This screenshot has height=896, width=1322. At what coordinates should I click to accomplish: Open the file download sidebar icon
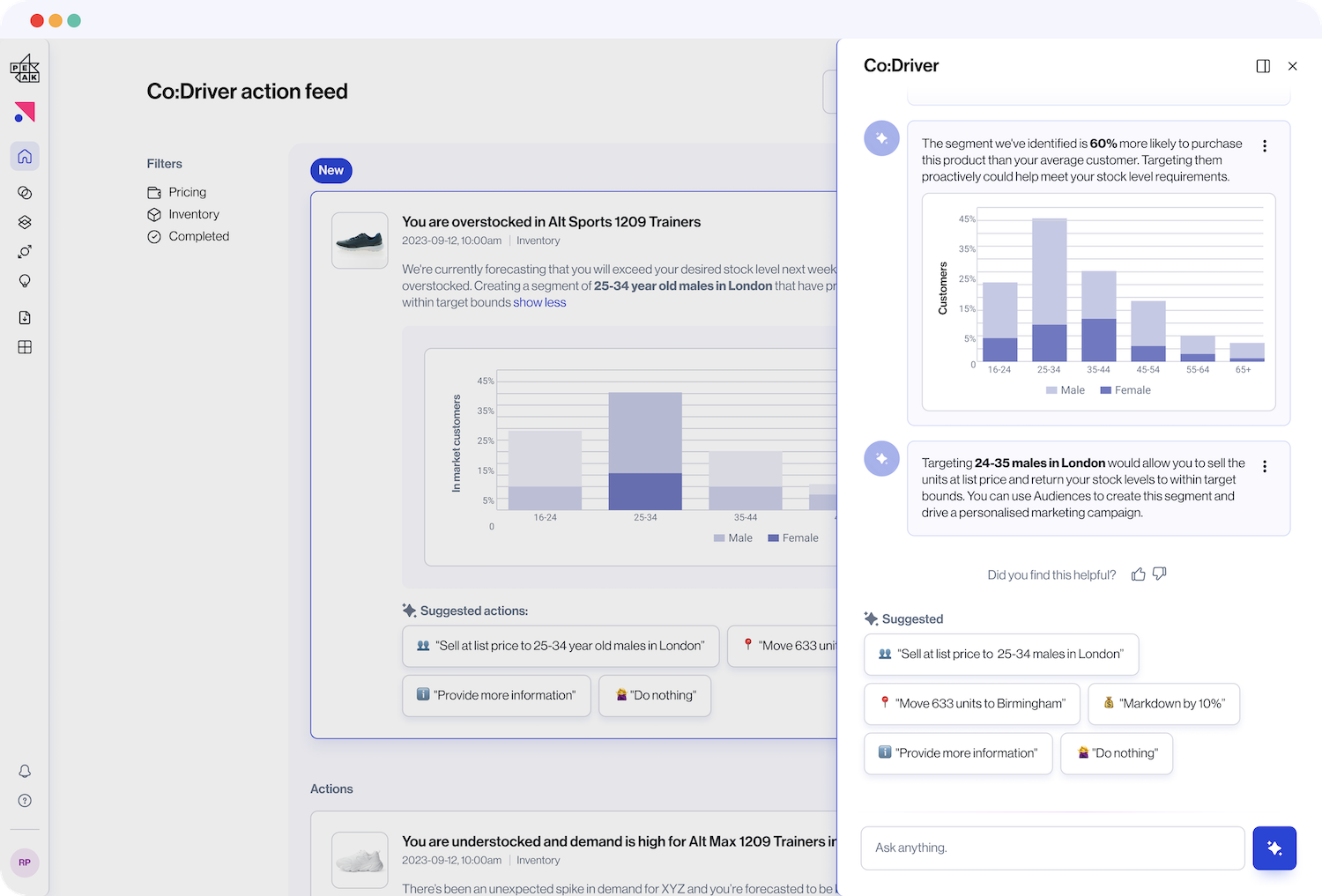coord(25,317)
